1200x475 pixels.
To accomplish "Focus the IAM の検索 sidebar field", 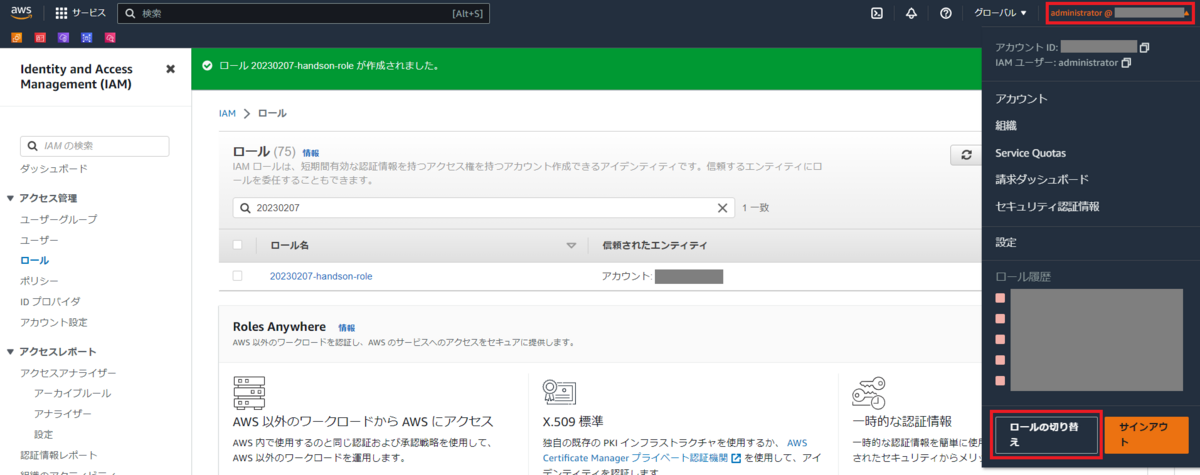I will pyautogui.click(x=94, y=146).
